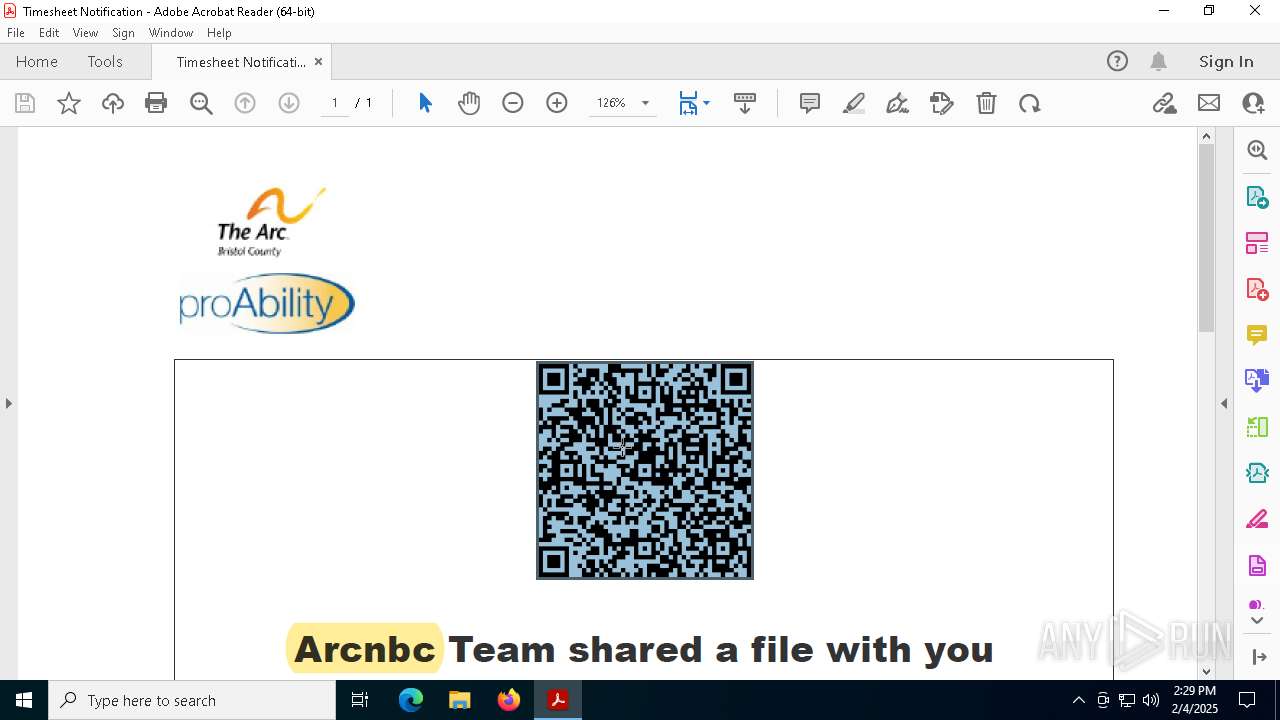Click the taskbar search box
1280x720 pixels.
[192, 700]
